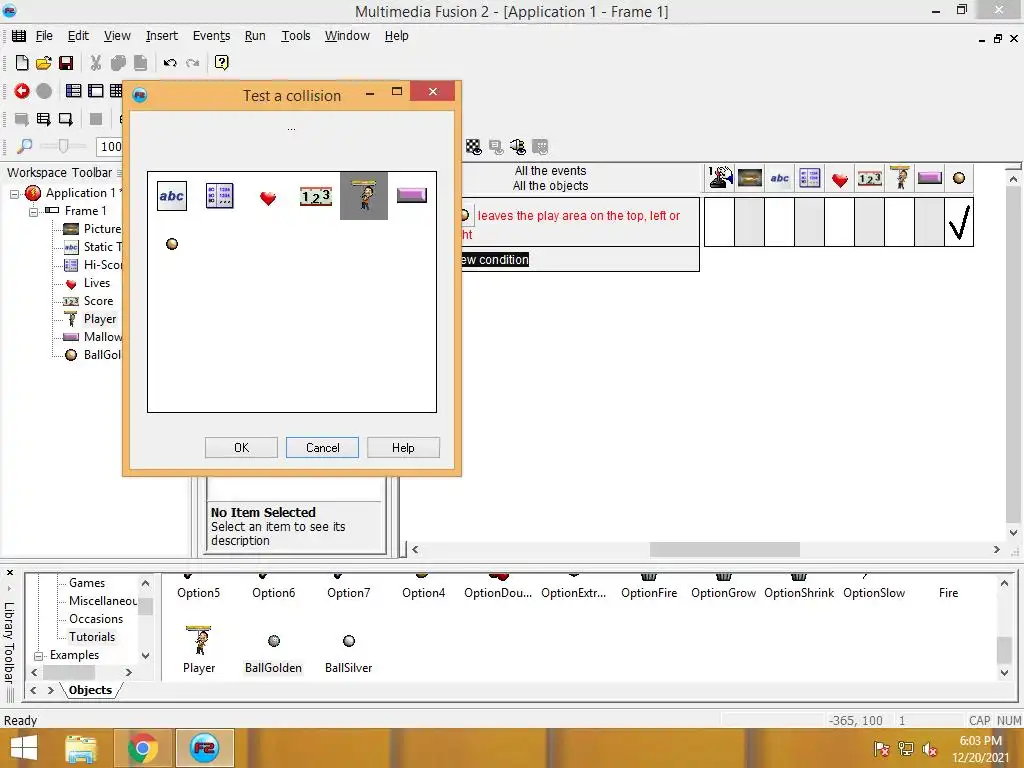
Task: Click the BallGolden object in library
Action: coord(274,652)
